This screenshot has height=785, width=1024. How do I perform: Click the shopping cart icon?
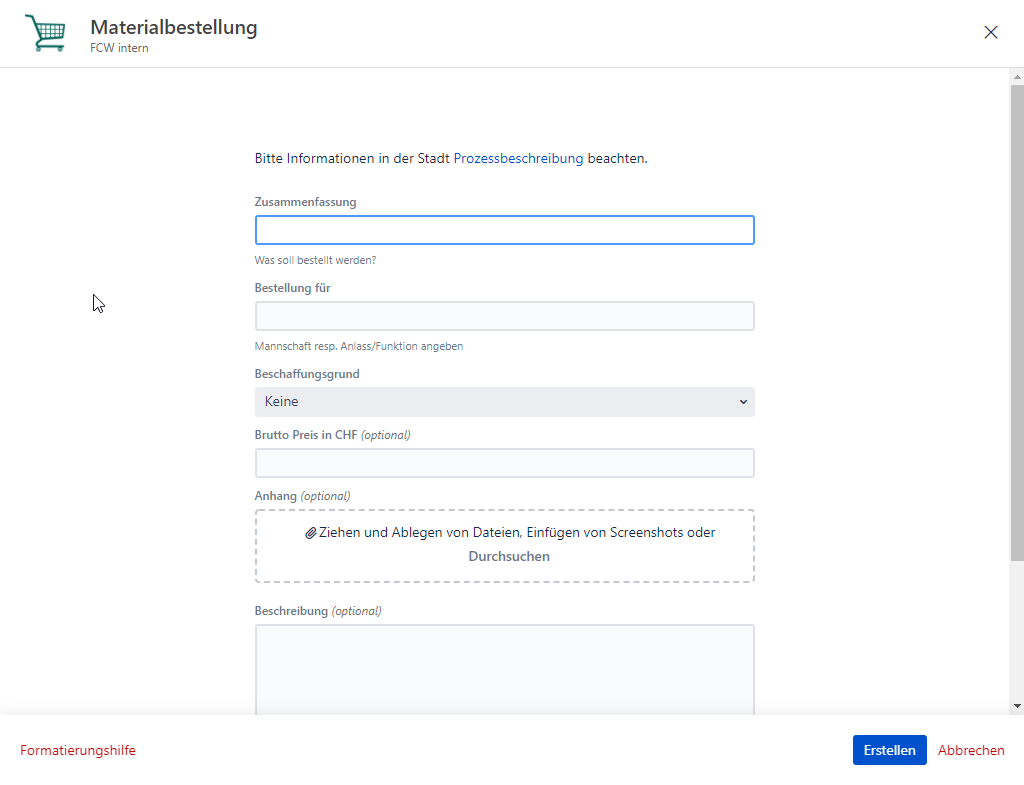(x=45, y=33)
